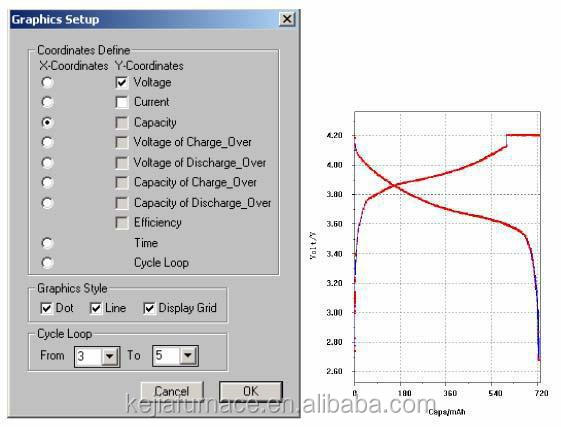Tick the Capacity Y-coordinate checkbox
561x427 pixels.
(122, 123)
